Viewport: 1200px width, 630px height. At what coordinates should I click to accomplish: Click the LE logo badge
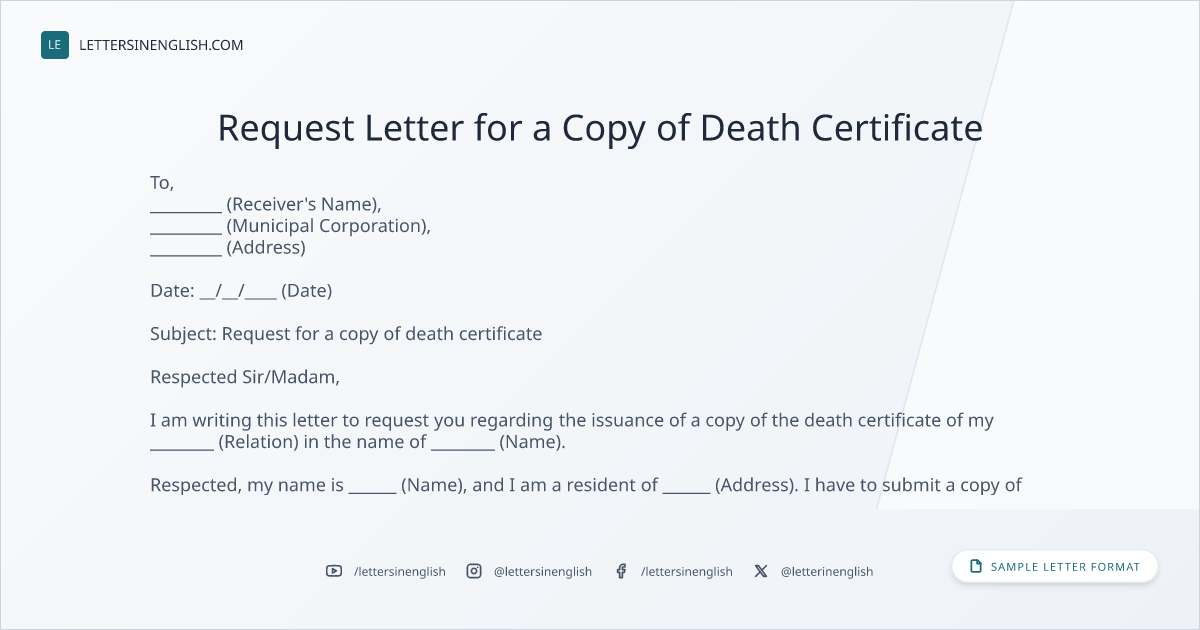tap(55, 45)
